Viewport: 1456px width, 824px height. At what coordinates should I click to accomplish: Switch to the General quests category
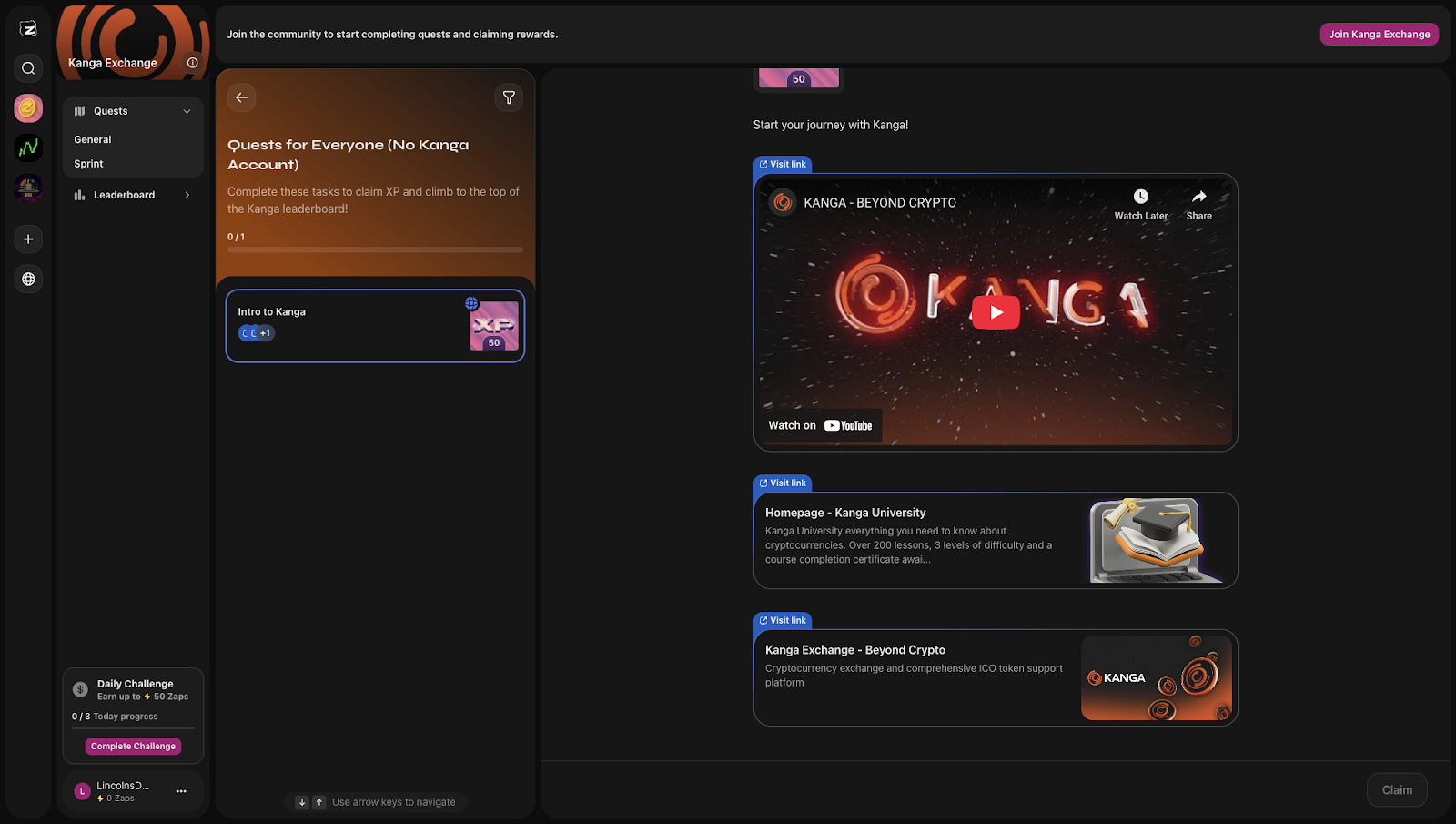[92, 138]
